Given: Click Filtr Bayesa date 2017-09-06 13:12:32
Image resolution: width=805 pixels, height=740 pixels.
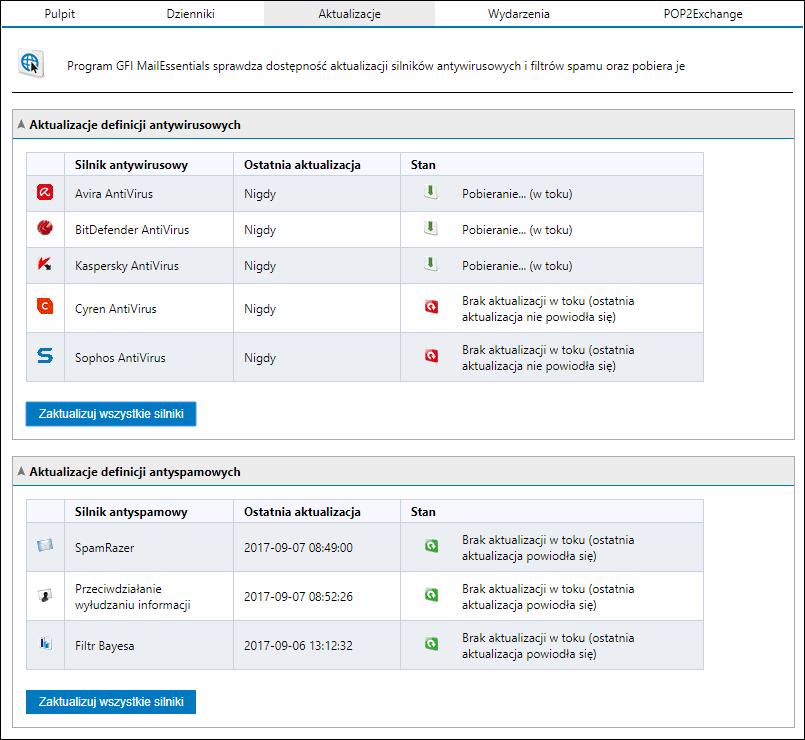Looking at the screenshot, I should coord(298,646).
